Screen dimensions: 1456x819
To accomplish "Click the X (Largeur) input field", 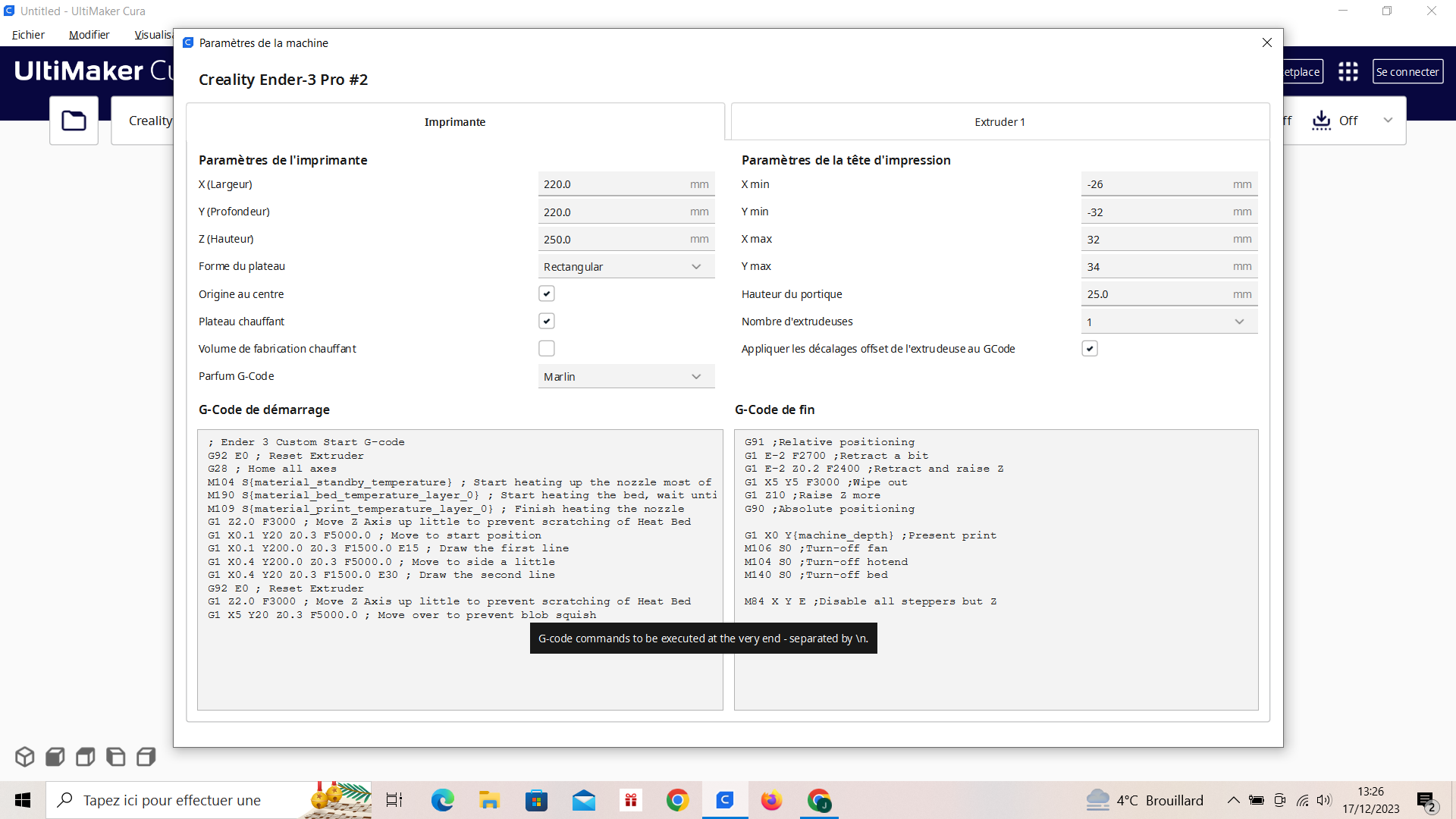I will 613,184.
